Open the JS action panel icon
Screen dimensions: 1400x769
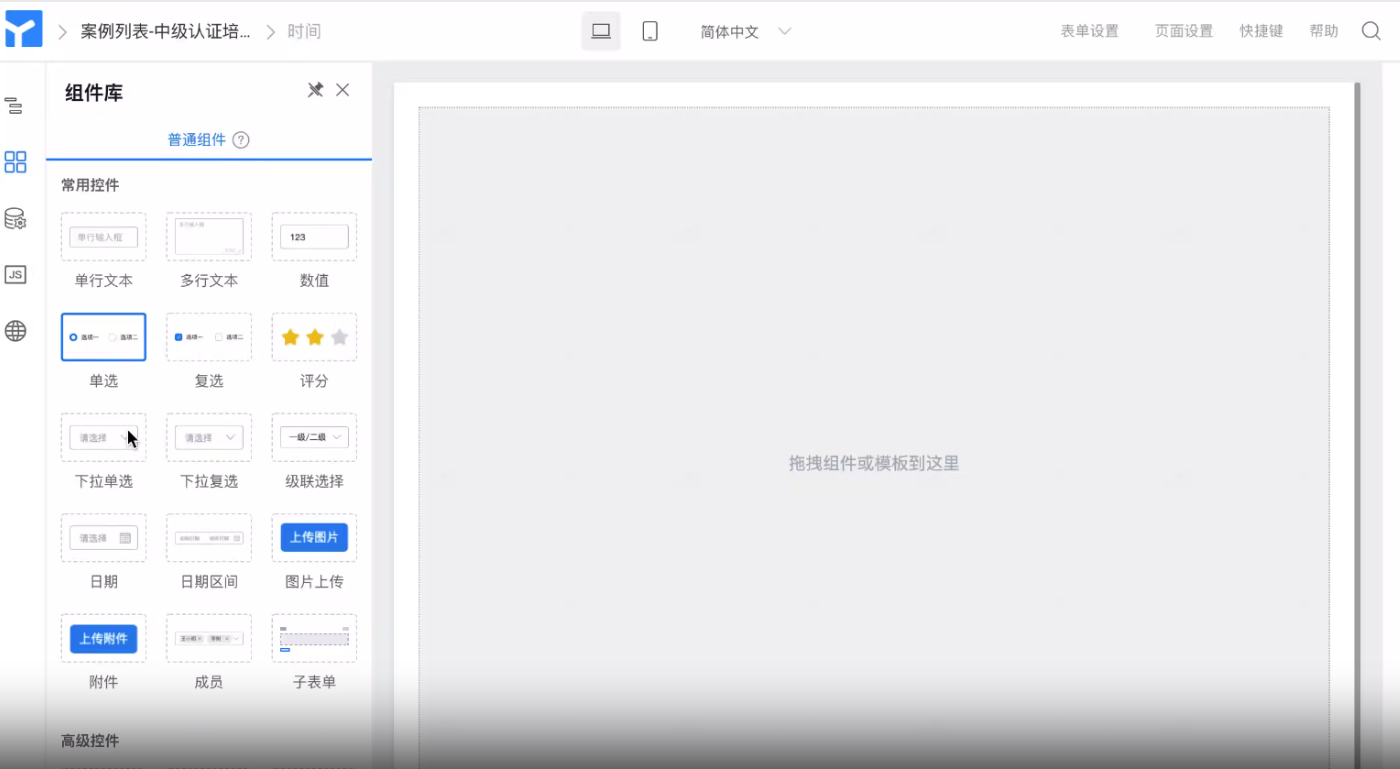[x=15, y=275]
